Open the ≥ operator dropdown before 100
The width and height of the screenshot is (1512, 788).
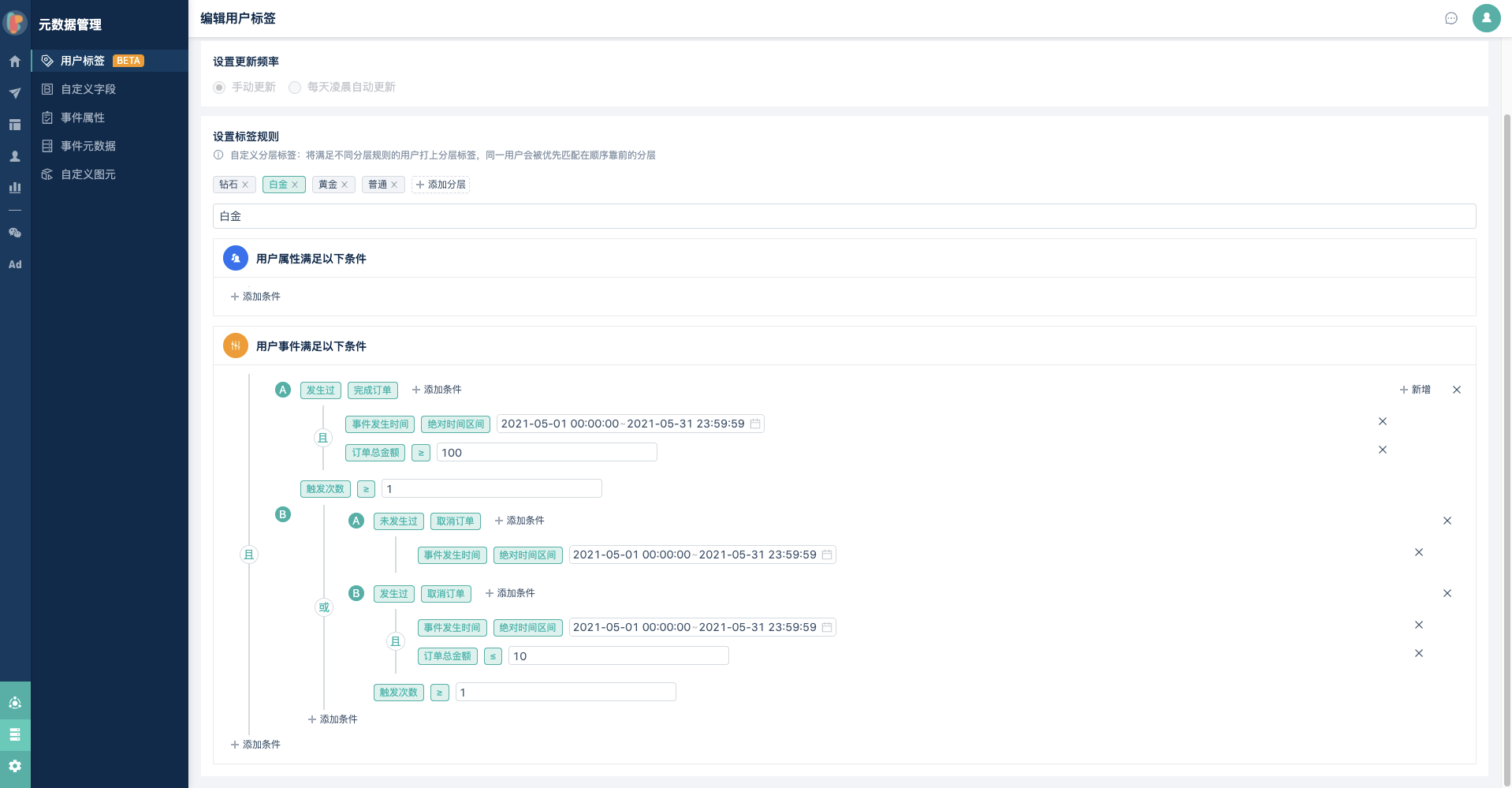click(421, 453)
